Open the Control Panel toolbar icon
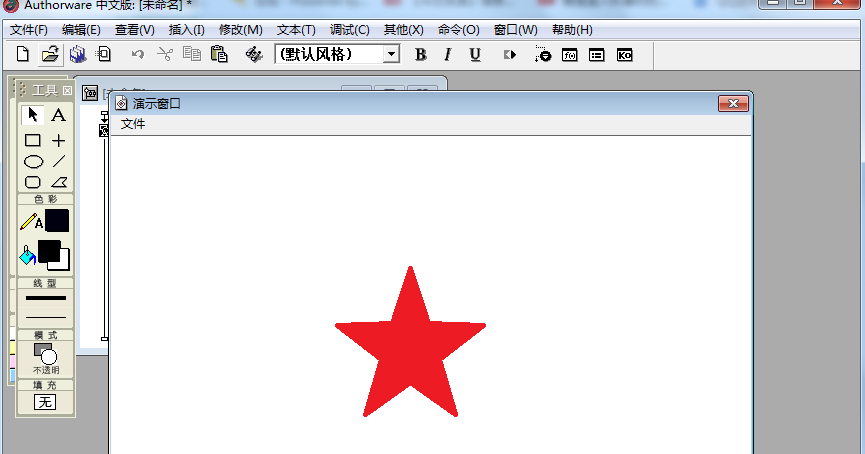The image size is (865, 454). pos(542,55)
